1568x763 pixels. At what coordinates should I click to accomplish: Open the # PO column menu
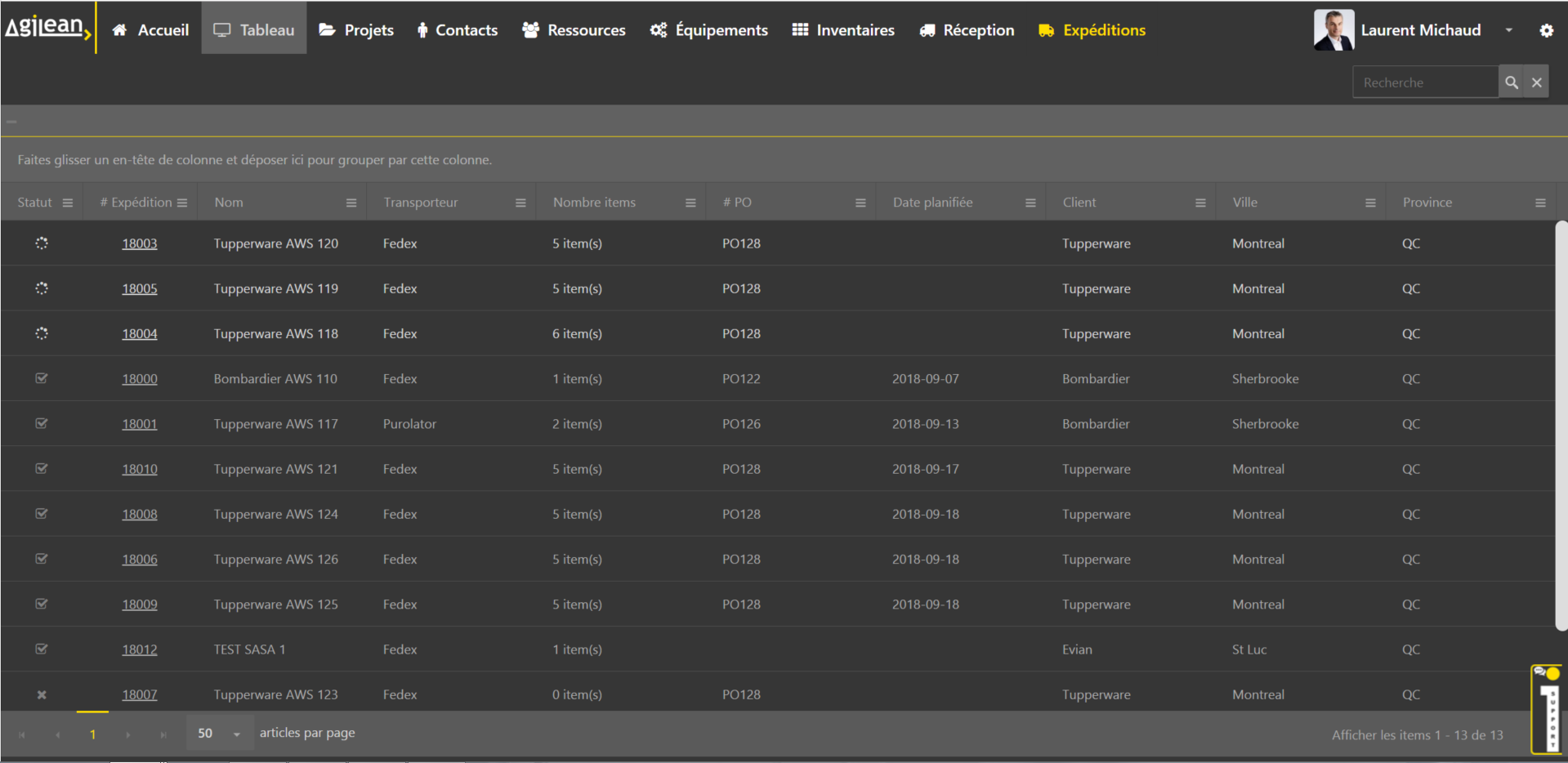pyautogui.click(x=860, y=203)
